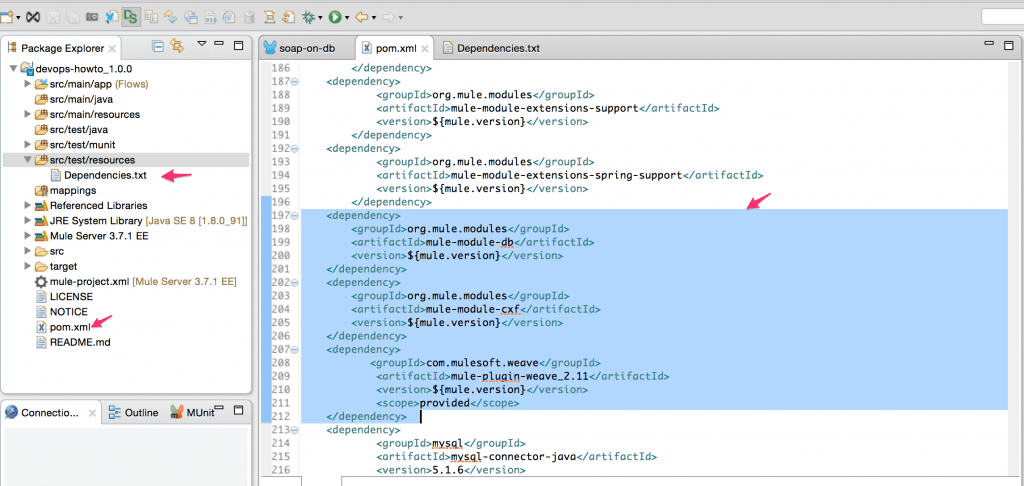
Task: Expand the src/main/app Flows folder
Action: coord(27,84)
